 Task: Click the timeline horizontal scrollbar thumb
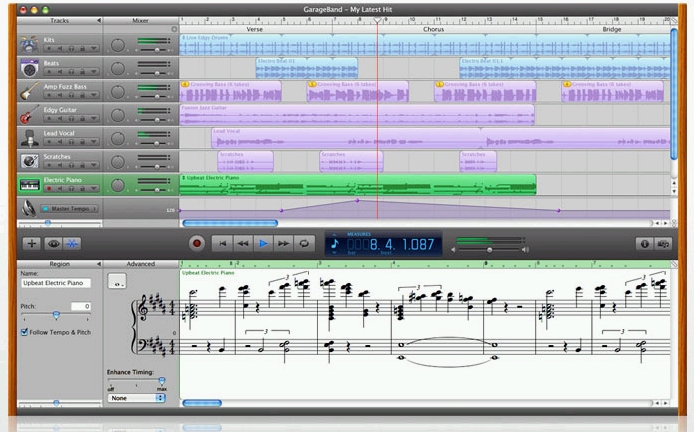pyautogui.click(x=230, y=223)
